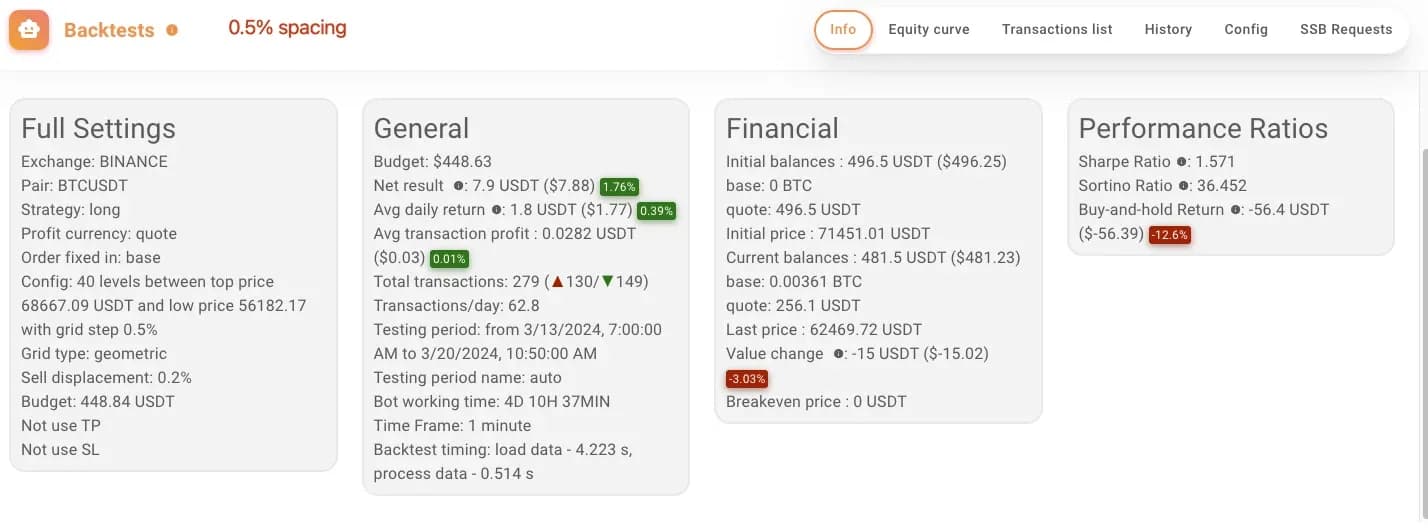Image resolution: width=1428 pixels, height=530 pixels.
Task: Click the info icon beside Backtests
Action: 172,30
